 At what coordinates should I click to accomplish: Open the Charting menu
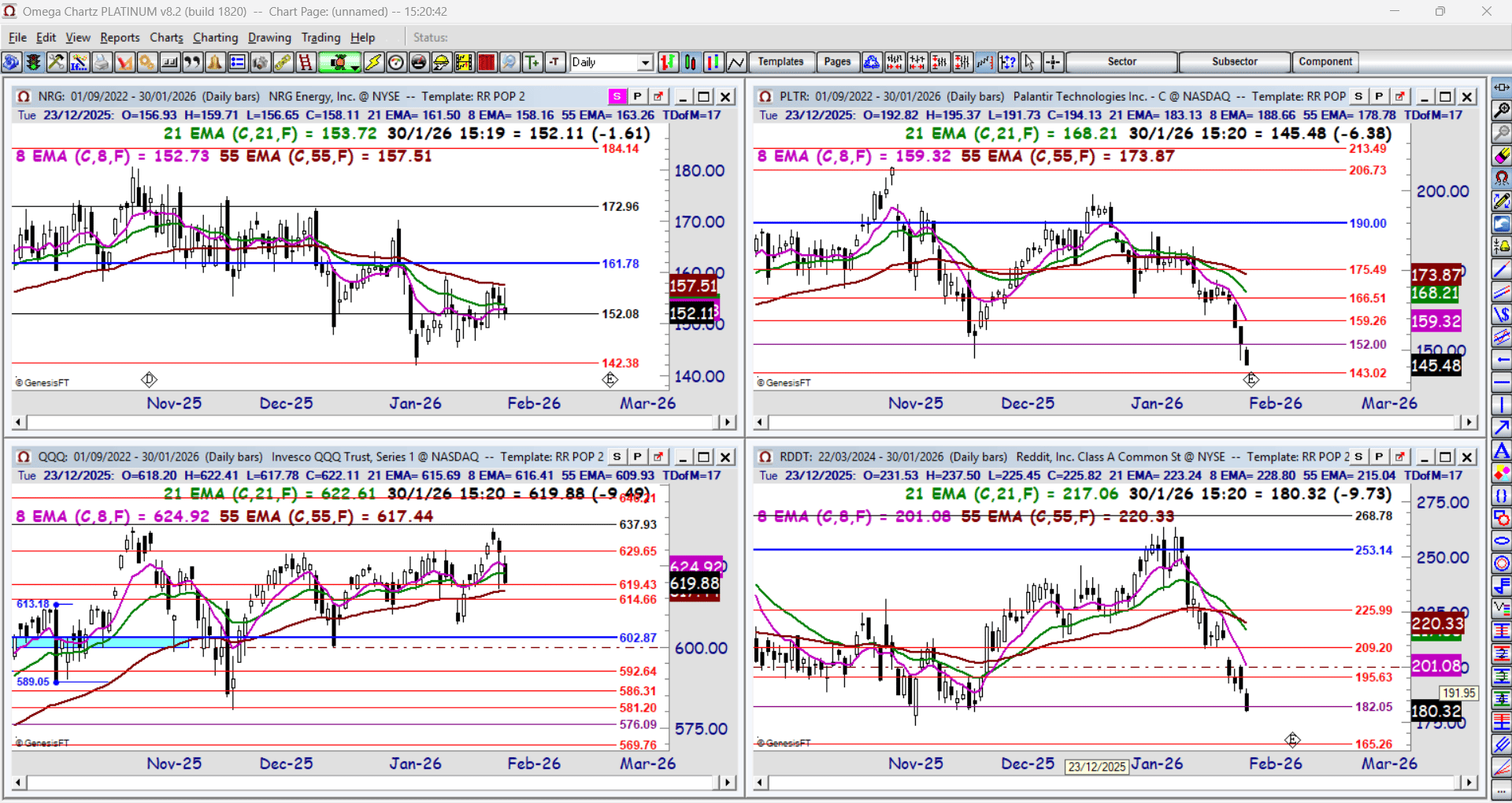pyautogui.click(x=215, y=38)
